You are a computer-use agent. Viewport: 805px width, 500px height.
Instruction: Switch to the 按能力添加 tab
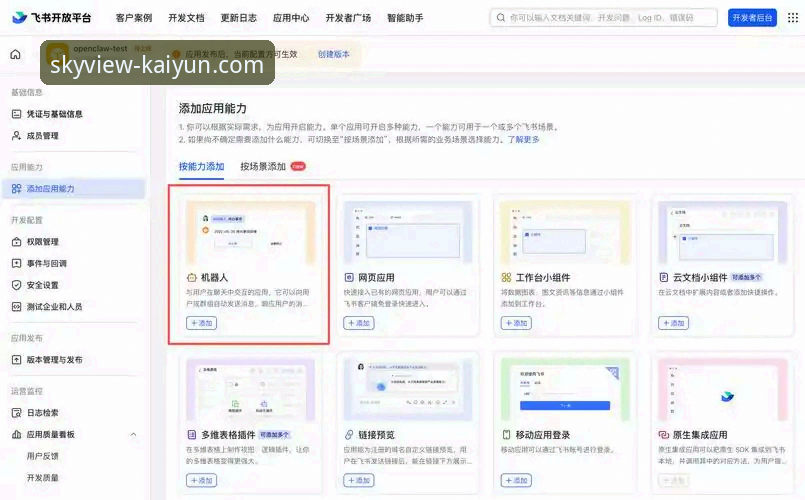pos(201,166)
